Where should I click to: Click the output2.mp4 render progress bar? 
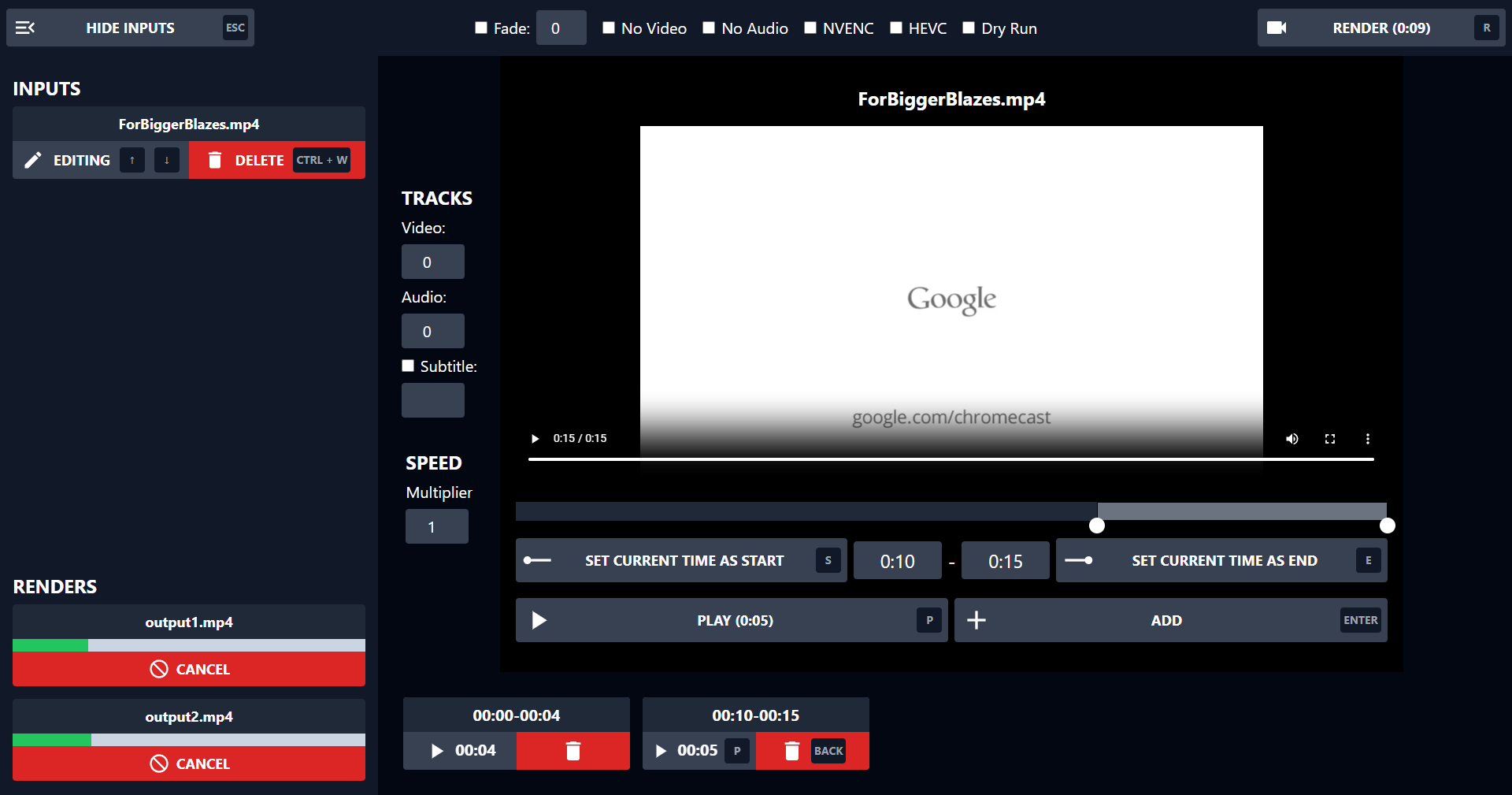[x=189, y=740]
